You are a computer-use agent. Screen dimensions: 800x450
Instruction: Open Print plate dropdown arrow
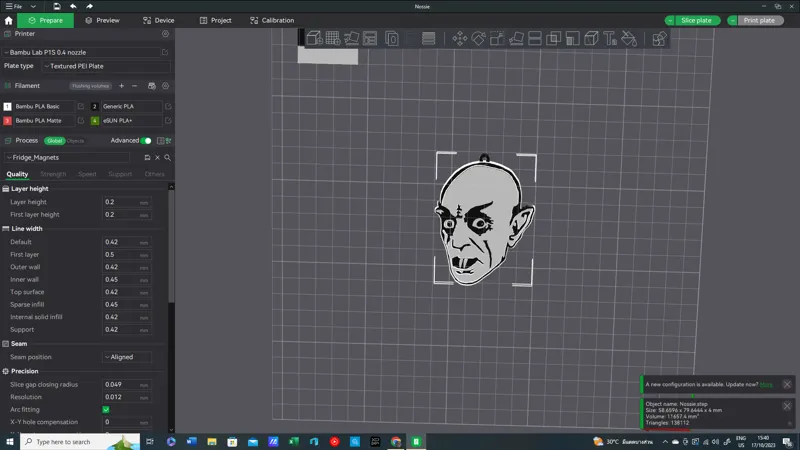click(x=732, y=20)
